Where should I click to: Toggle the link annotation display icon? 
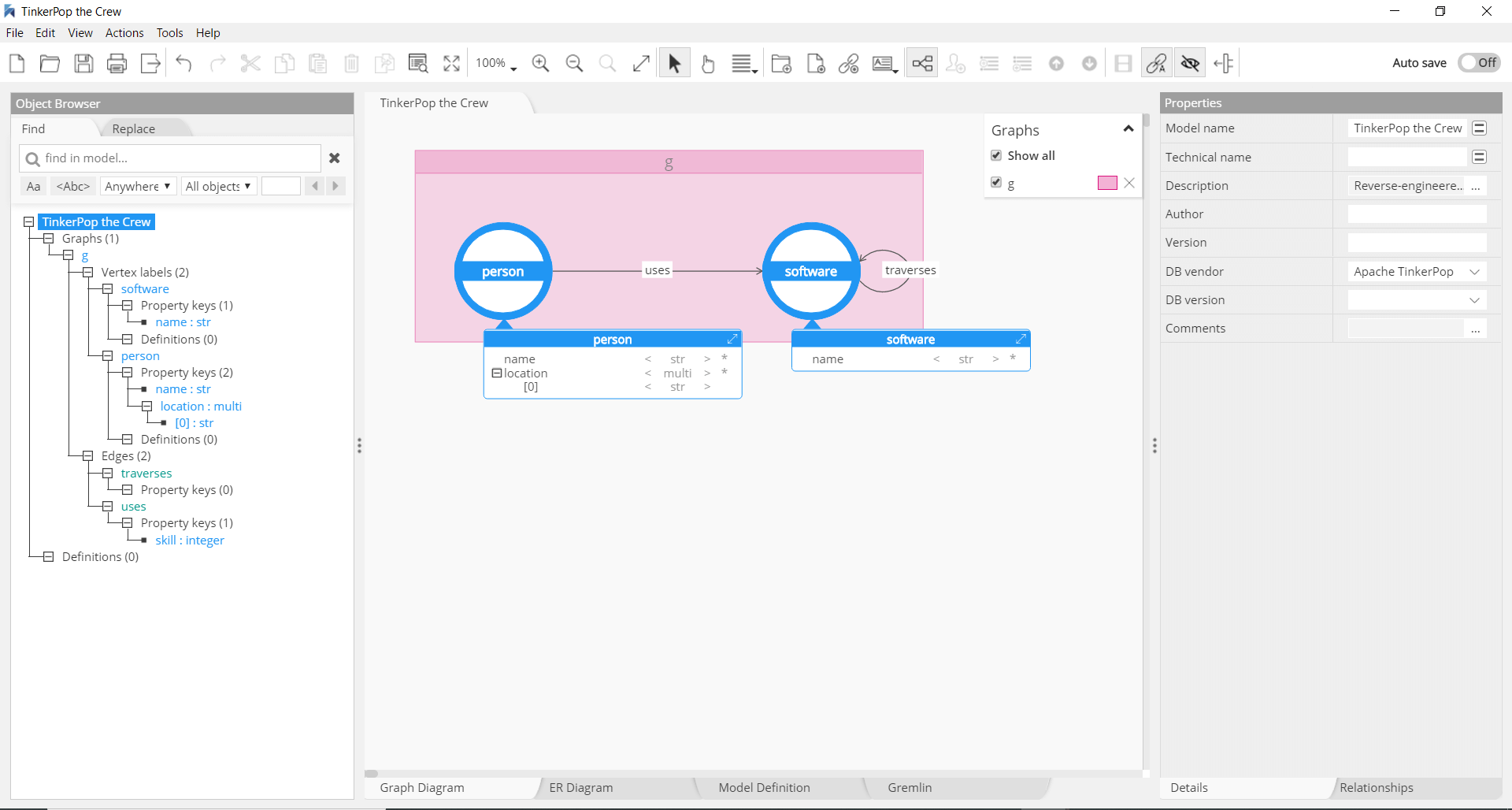[x=1157, y=63]
